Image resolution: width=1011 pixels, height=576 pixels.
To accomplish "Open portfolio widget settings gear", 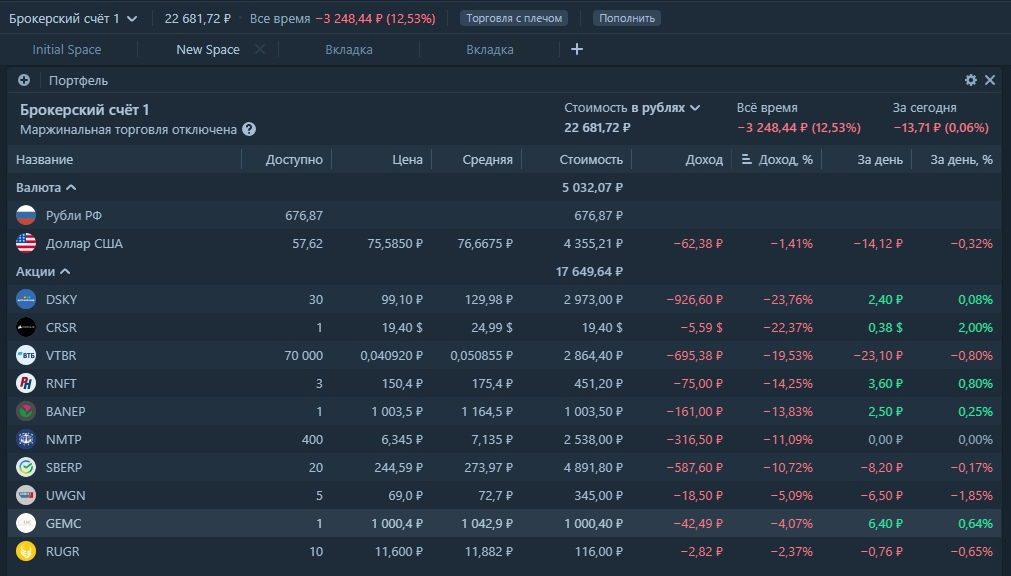I will pos(970,80).
